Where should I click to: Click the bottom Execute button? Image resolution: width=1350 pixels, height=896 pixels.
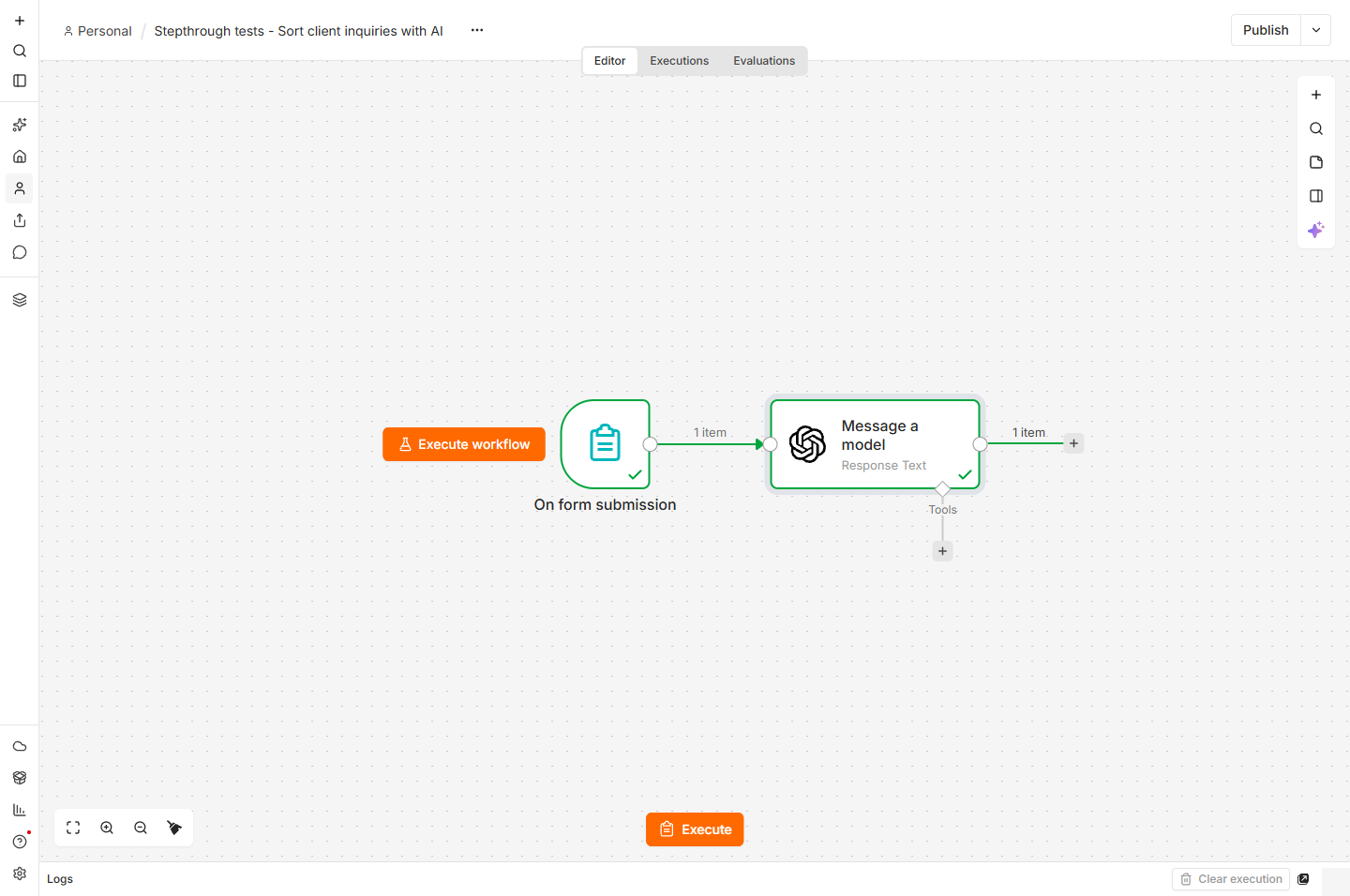(695, 829)
